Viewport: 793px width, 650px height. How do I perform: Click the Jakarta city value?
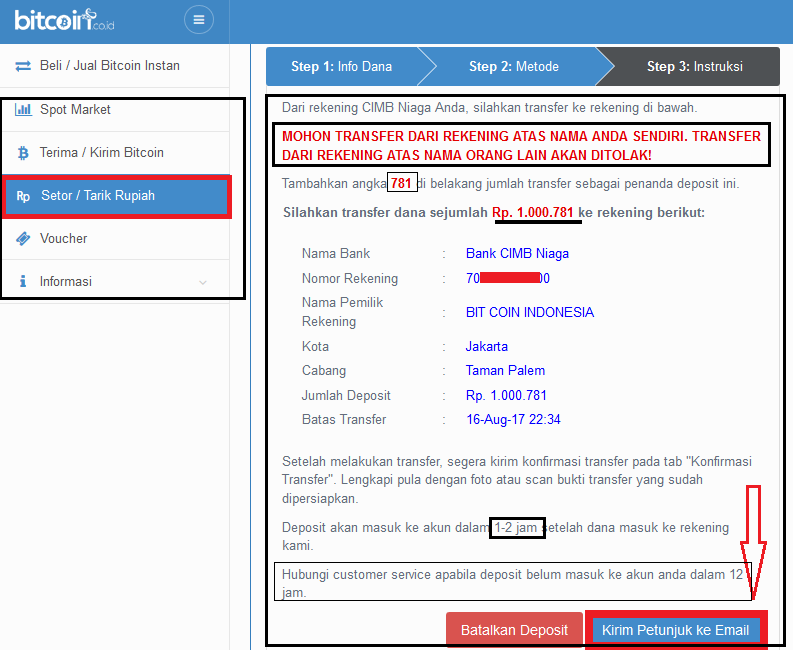(x=487, y=346)
